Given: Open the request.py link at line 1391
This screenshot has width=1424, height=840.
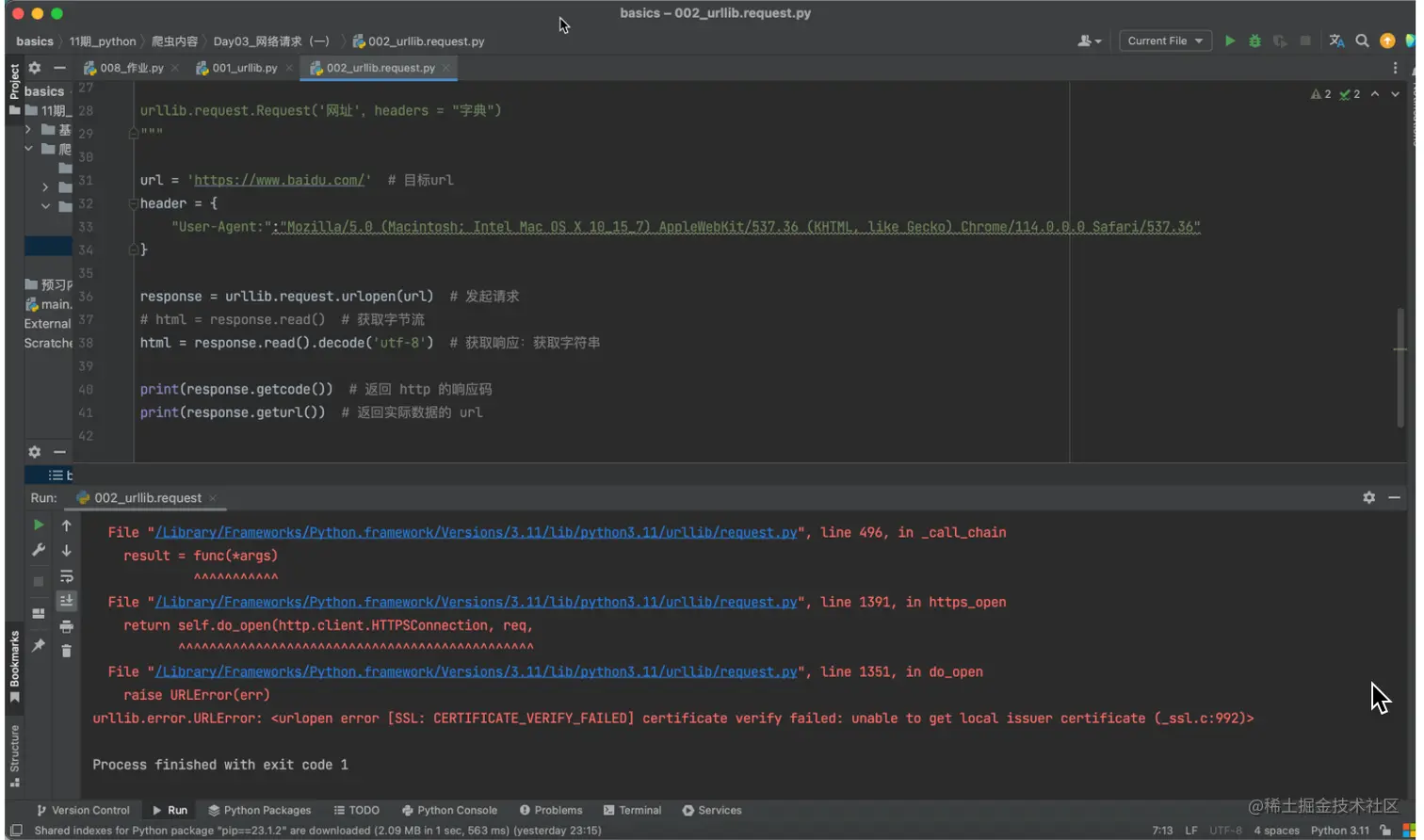Looking at the screenshot, I should [x=476, y=602].
